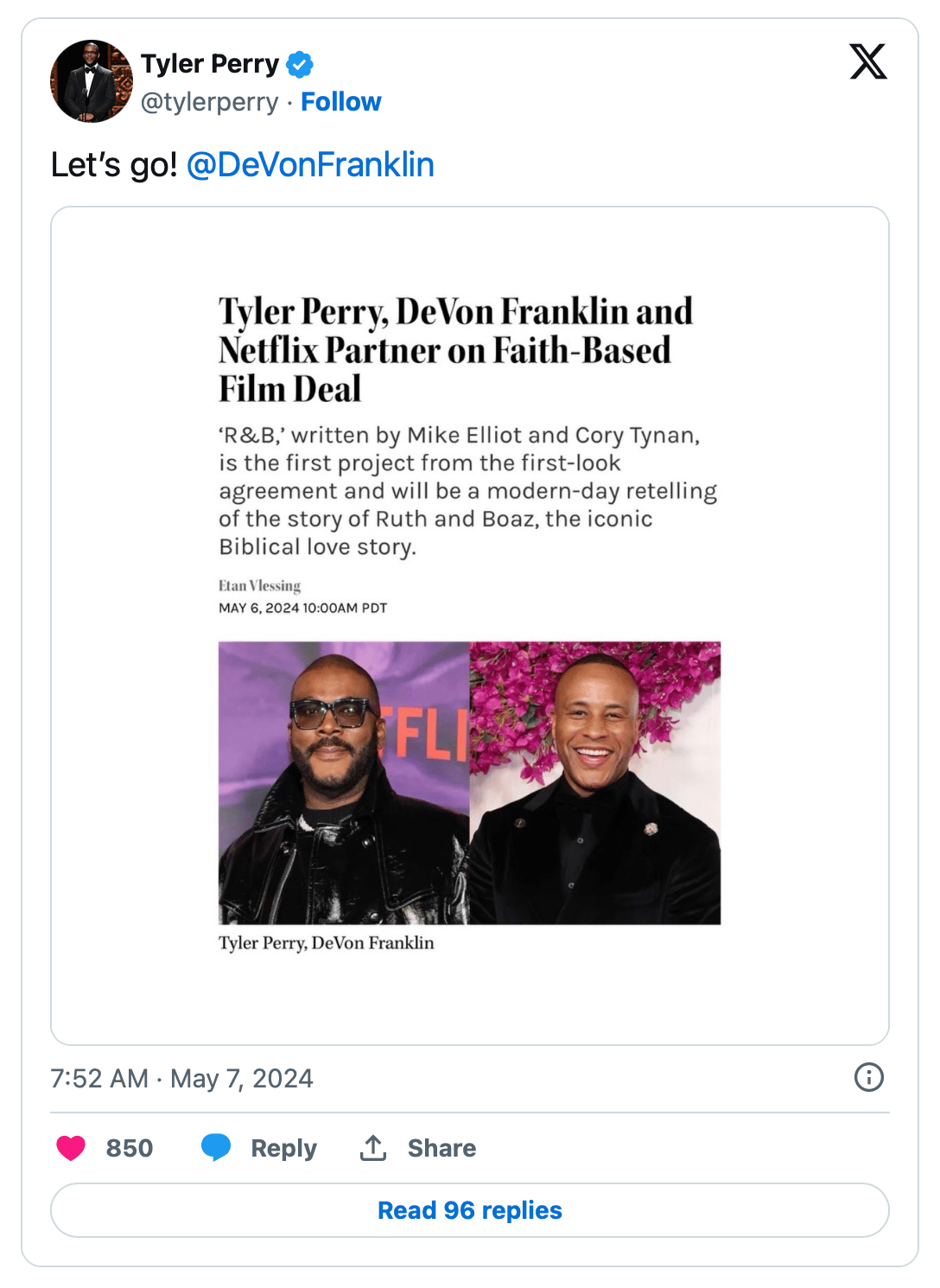Click the blue reply bubble icon

click(216, 1147)
